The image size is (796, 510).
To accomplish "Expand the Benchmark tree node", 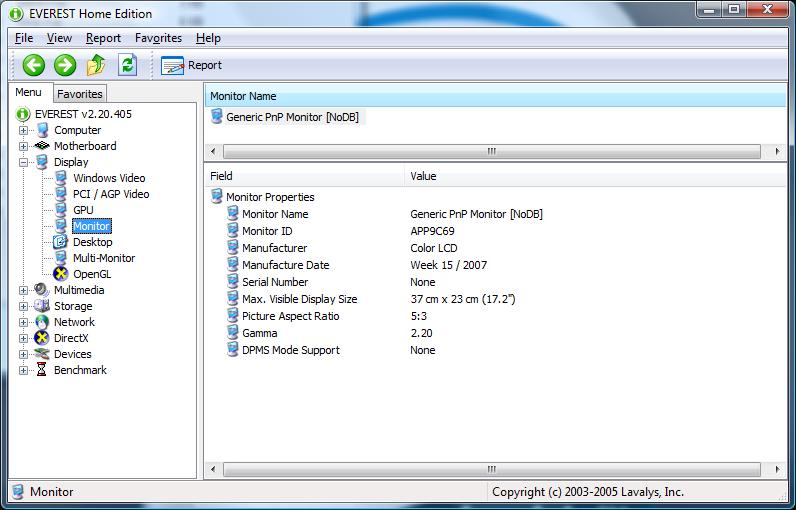I will point(23,370).
